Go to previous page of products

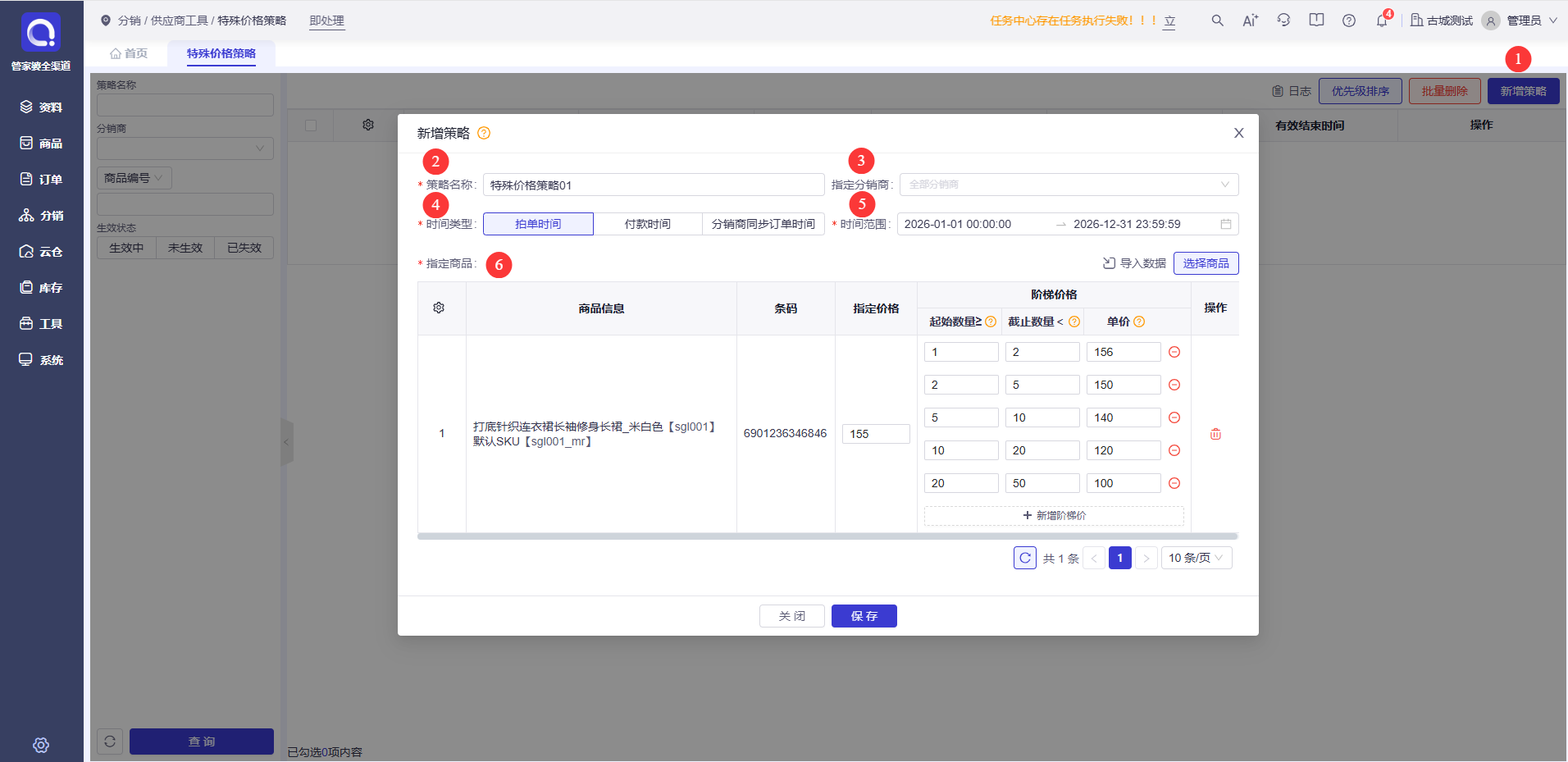[x=1094, y=558]
